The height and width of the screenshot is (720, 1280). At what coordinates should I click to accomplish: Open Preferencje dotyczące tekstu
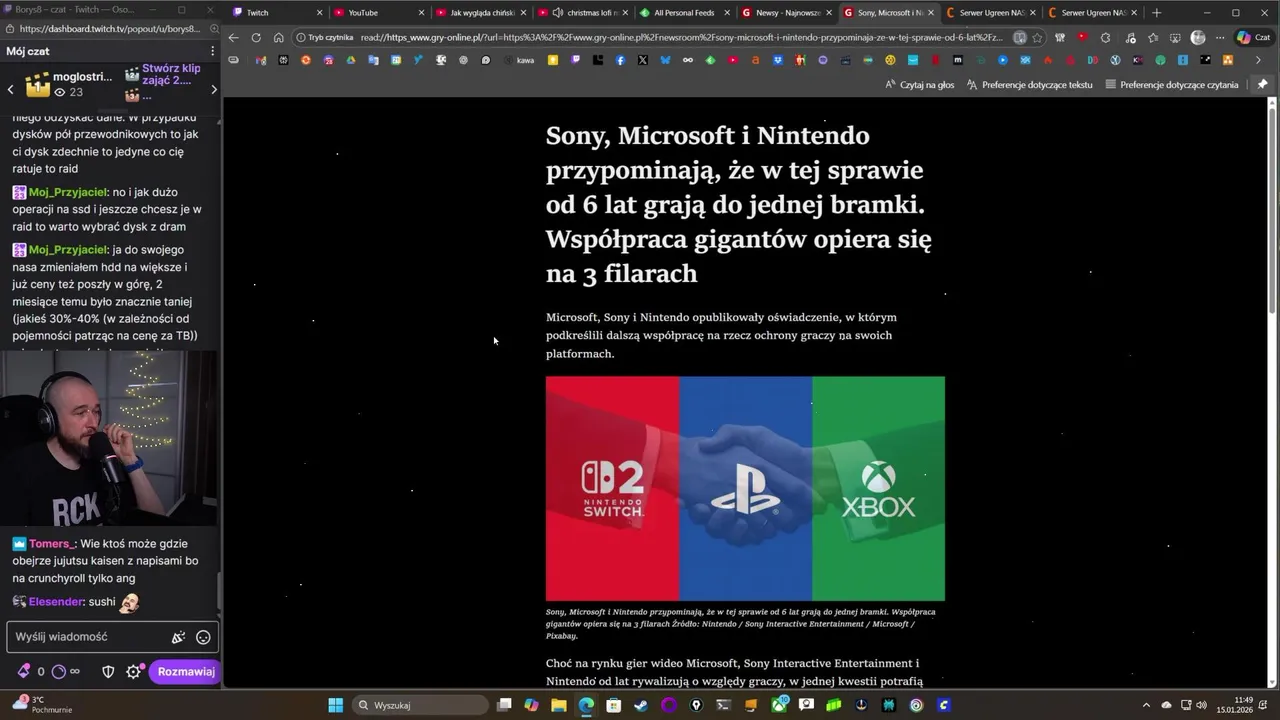[x=1030, y=85]
